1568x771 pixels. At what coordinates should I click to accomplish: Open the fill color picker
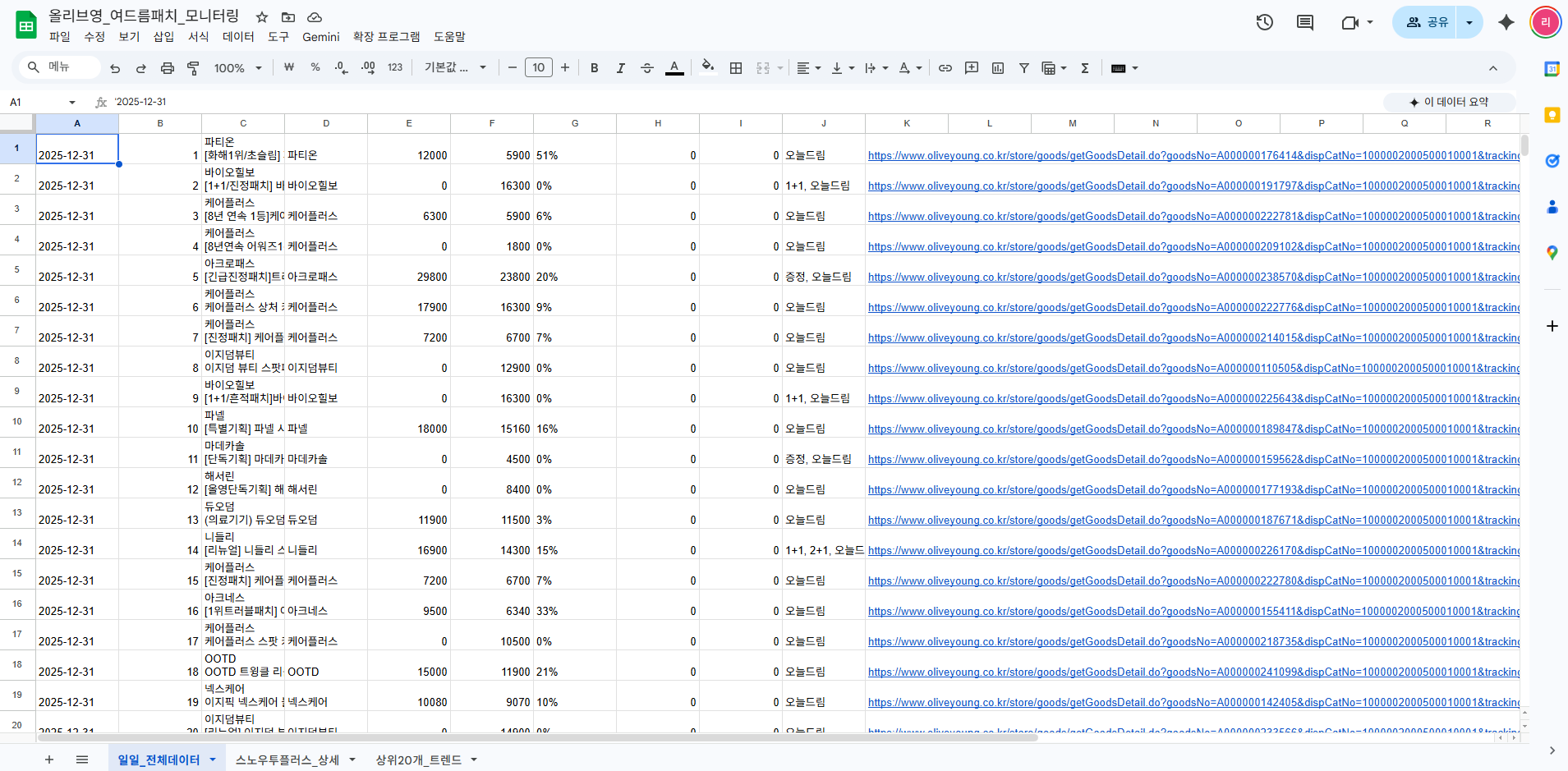[707, 68]
